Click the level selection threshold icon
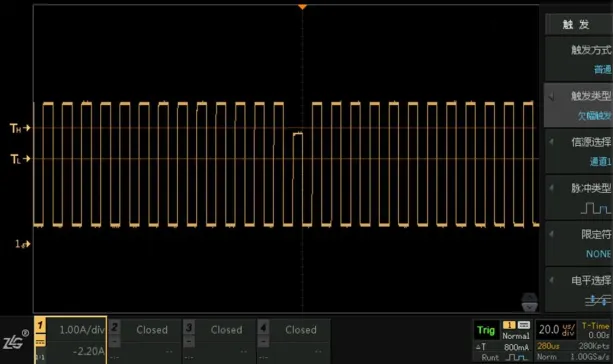The height and width of the screenshot is (364, 613). (598, 300)
